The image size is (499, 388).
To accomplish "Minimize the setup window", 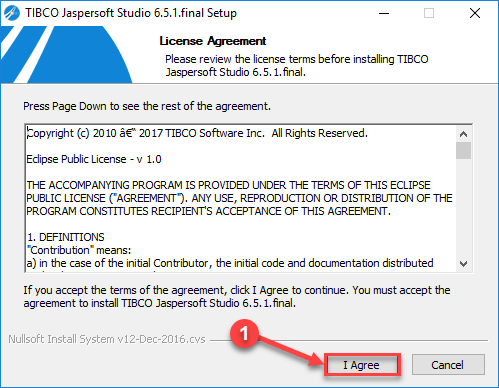I will (384, 13).
